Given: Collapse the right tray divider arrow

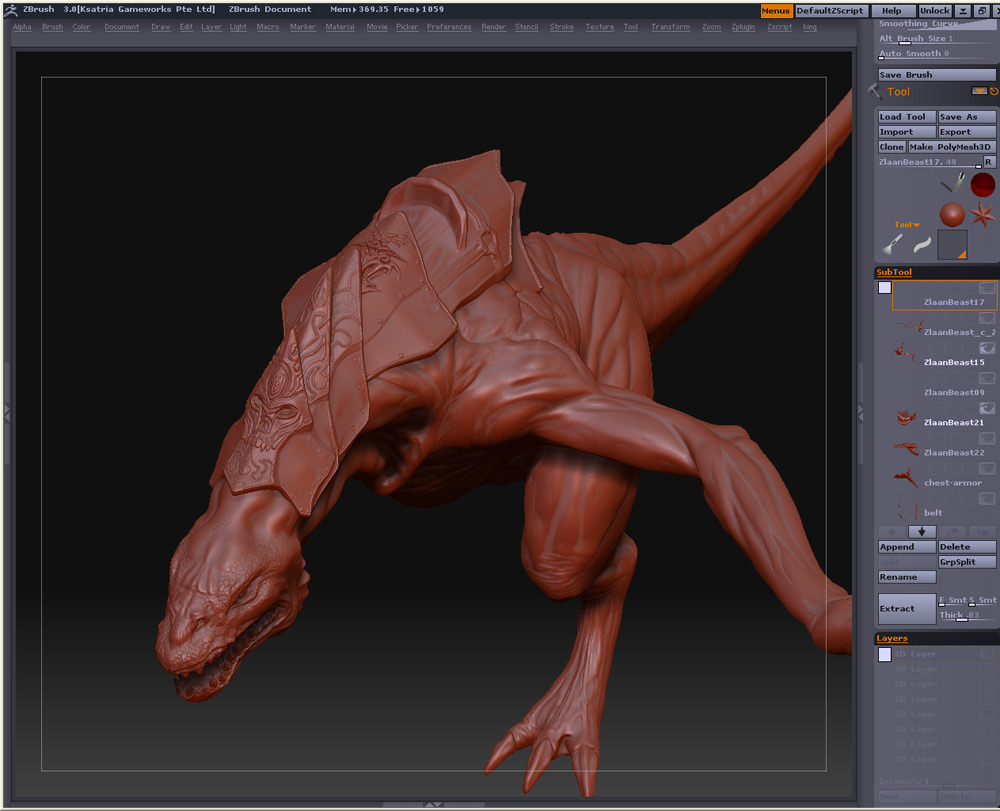Looking at the screenshot, I should pyautogui.click(x=860, y=413).
